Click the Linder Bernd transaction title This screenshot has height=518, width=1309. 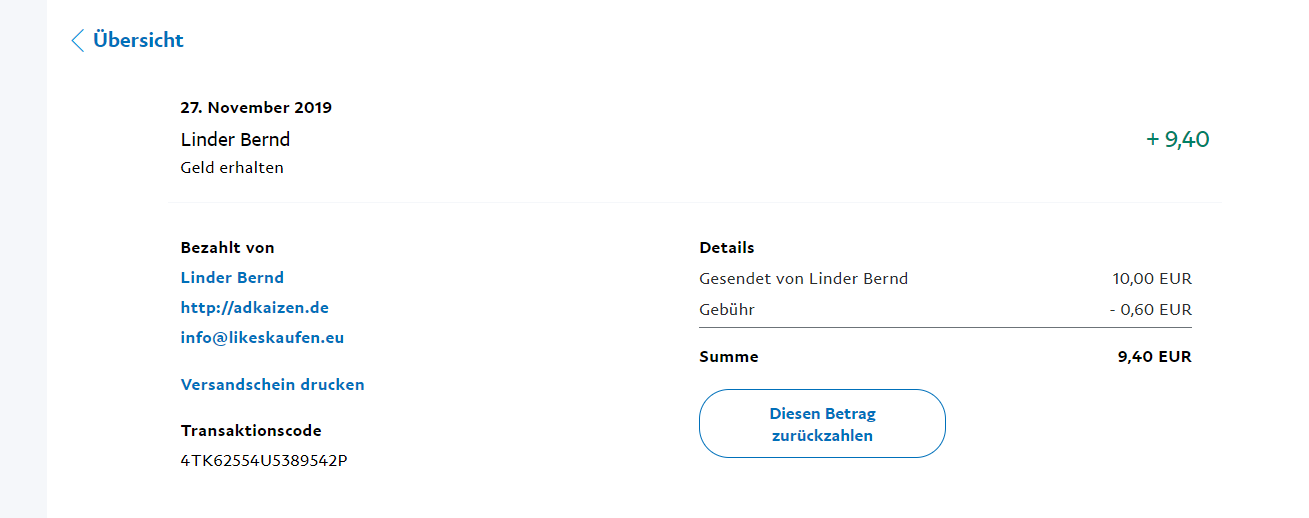(x=235, y=140)
